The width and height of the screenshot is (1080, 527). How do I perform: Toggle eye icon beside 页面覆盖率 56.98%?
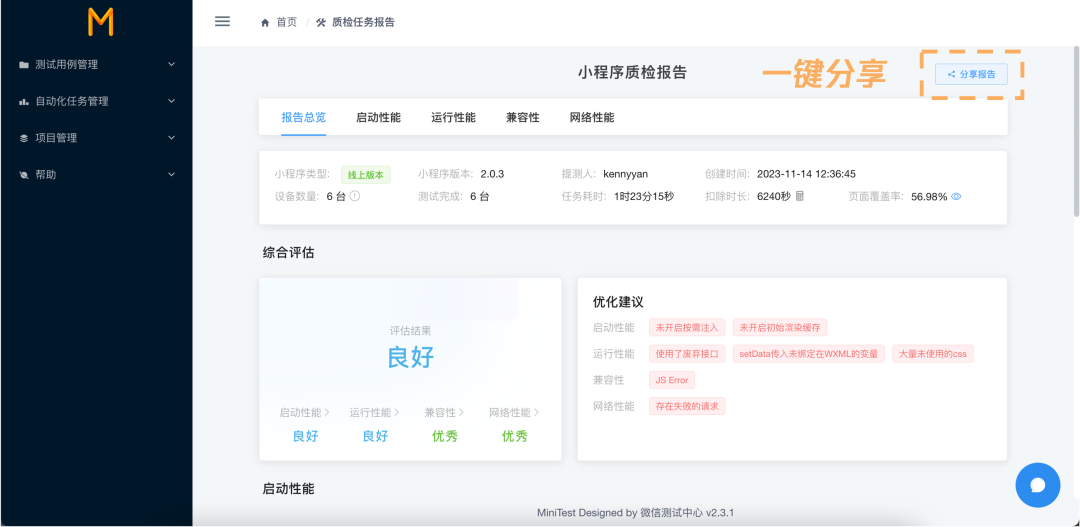(x=956, y=196)
